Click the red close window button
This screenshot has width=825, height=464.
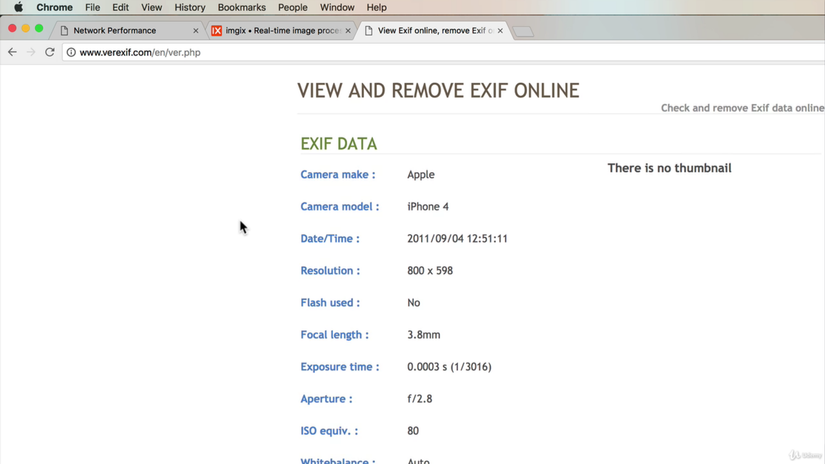coord(12,28)
